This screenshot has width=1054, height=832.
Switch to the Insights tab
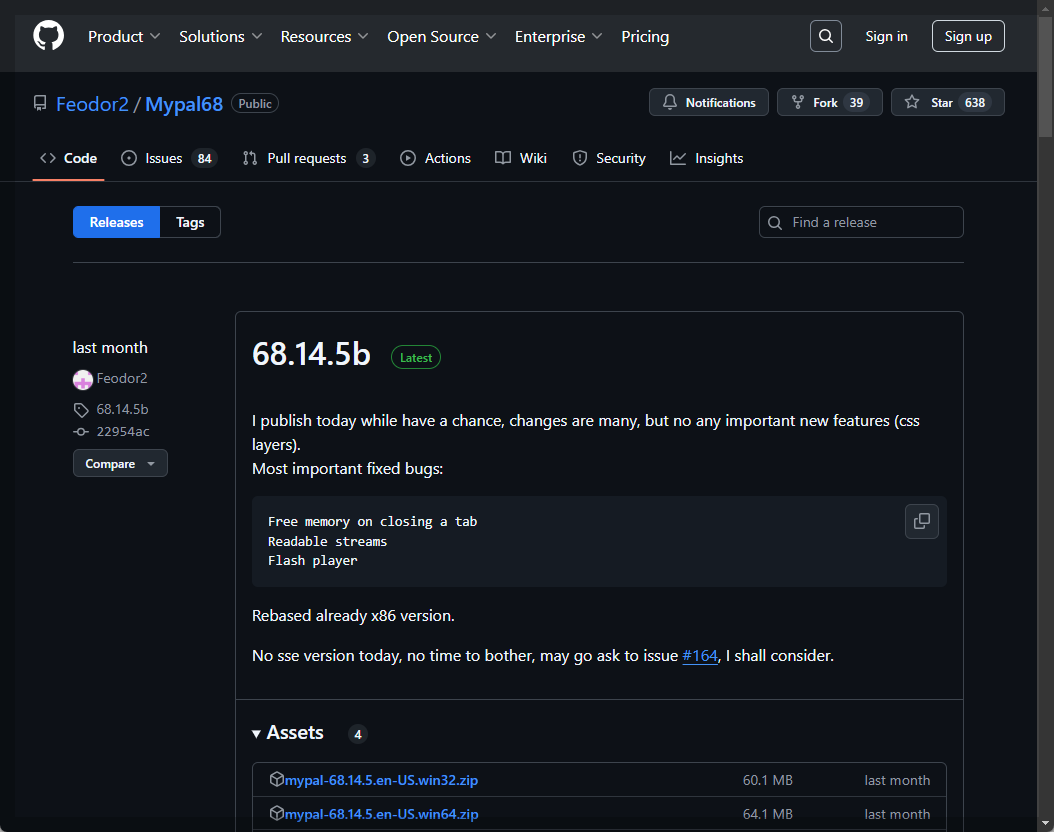706,159
